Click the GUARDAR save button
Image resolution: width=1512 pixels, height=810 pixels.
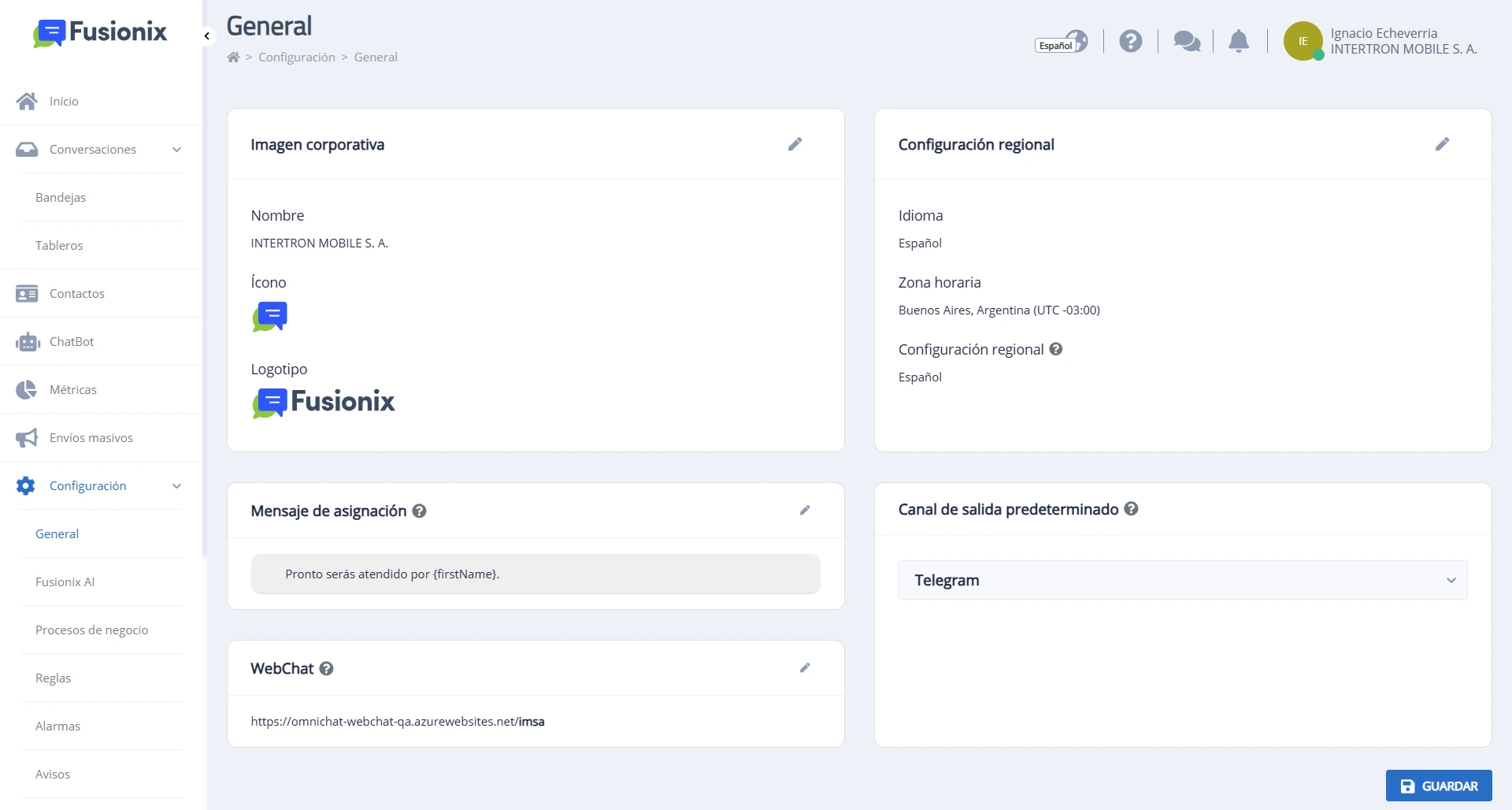tap(1439, 786)
